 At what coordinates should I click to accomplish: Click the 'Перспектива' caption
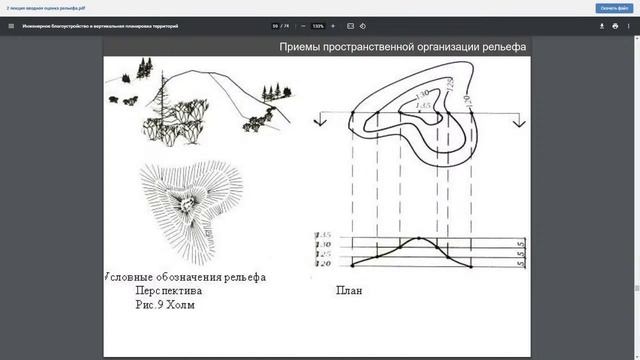[169, 291]
